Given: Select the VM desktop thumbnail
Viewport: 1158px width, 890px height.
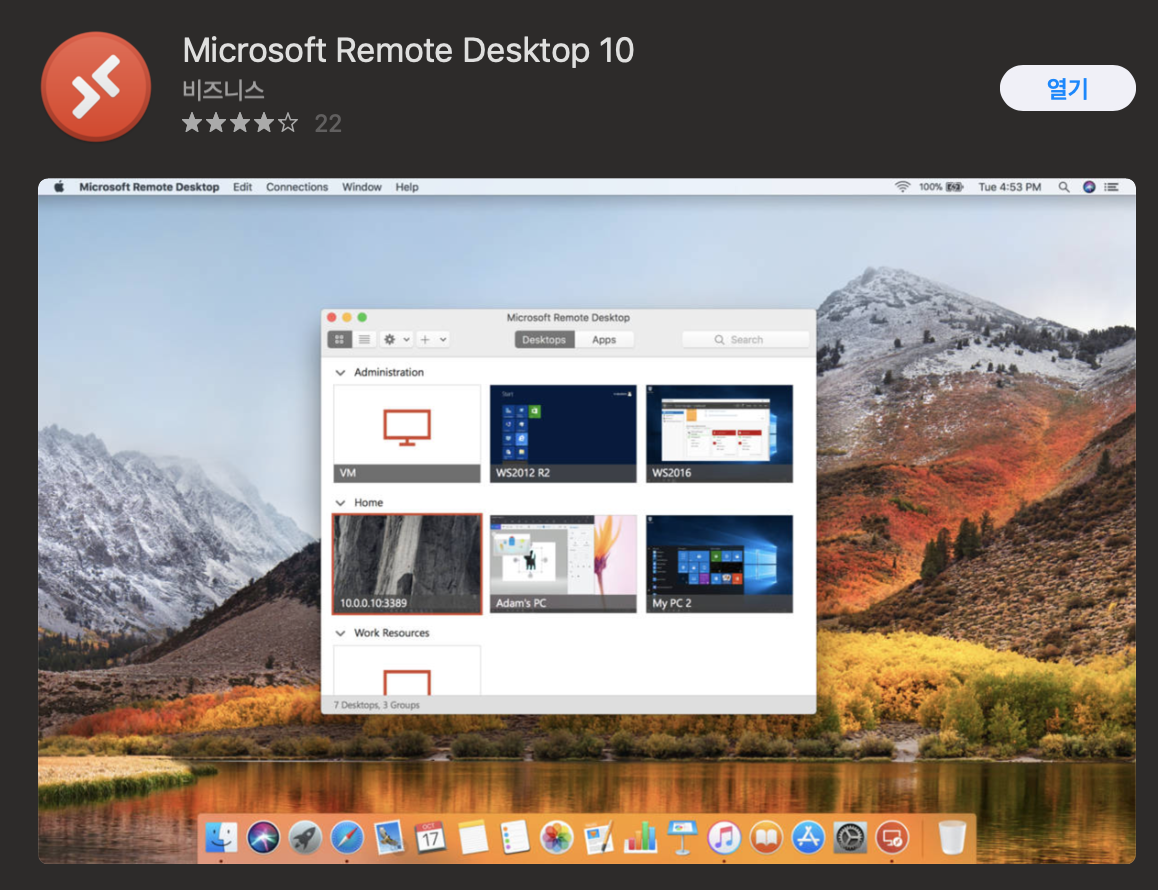Looking at the screenshot, I should coord(407,434).
